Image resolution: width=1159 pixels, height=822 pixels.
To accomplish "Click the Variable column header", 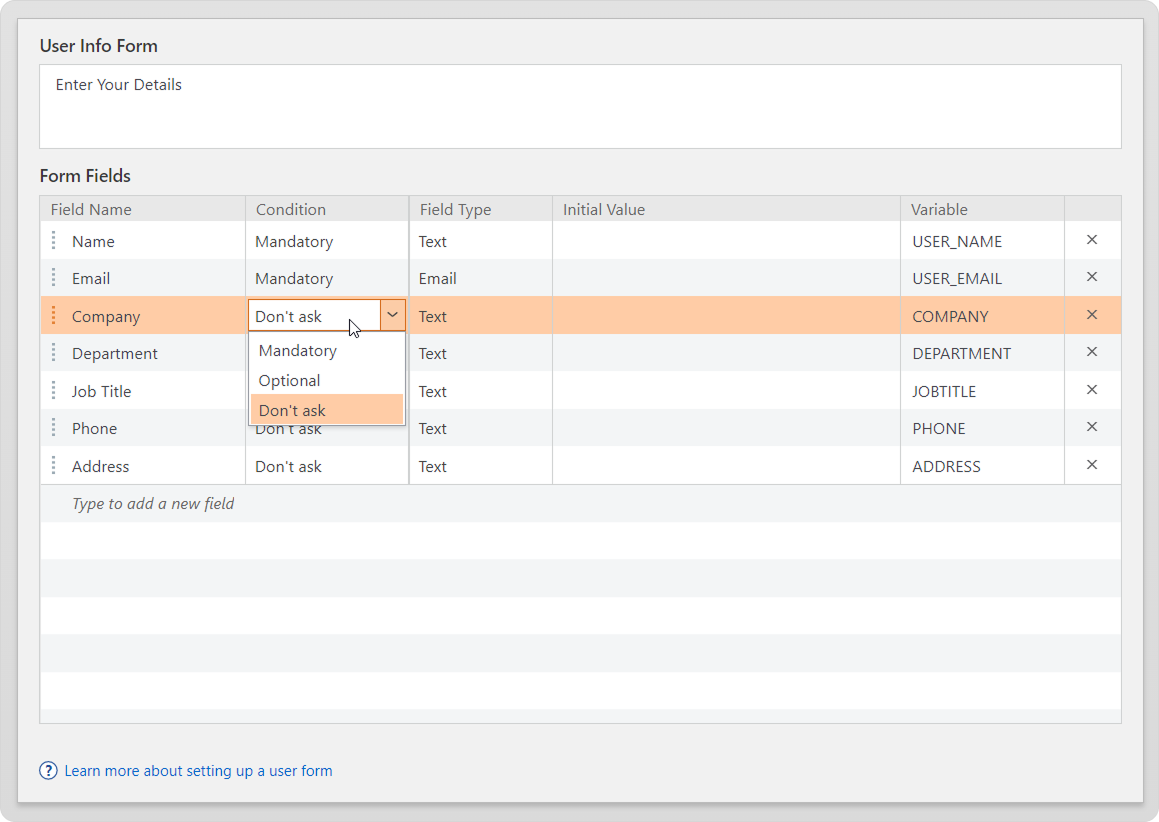I will 982,209.
